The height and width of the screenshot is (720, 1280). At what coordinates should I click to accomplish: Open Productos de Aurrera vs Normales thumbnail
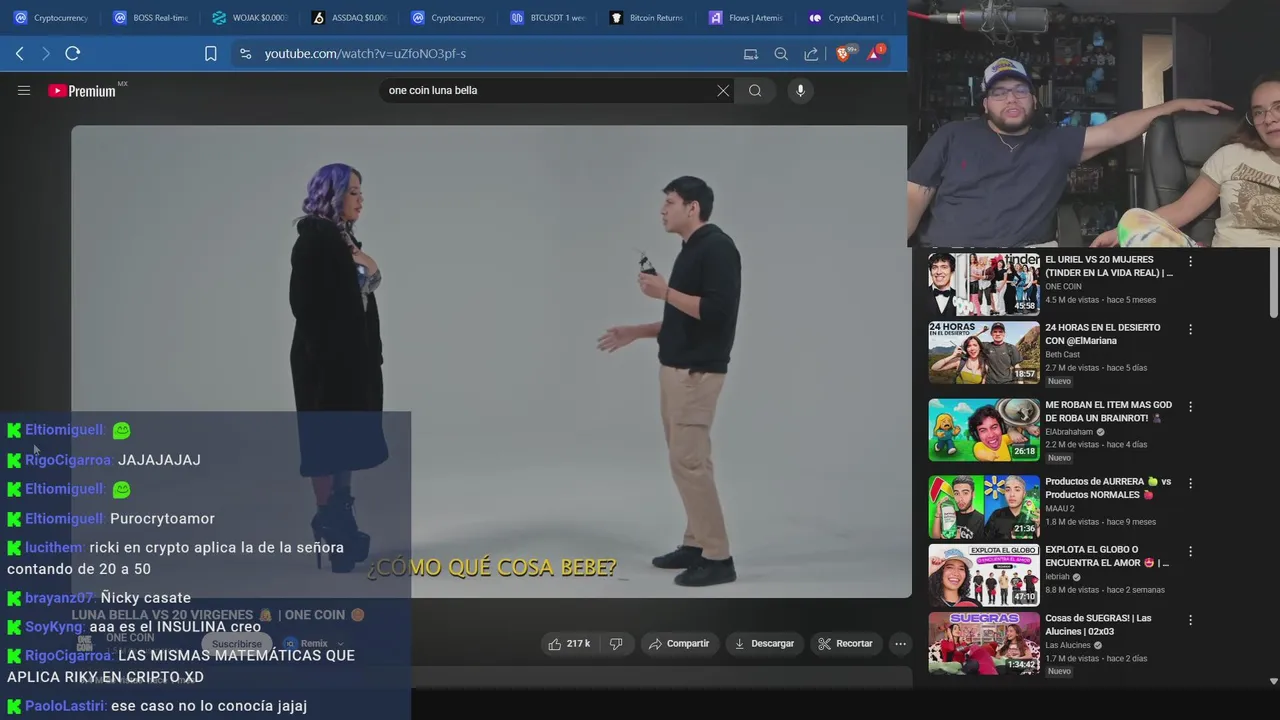coord(984,506)
